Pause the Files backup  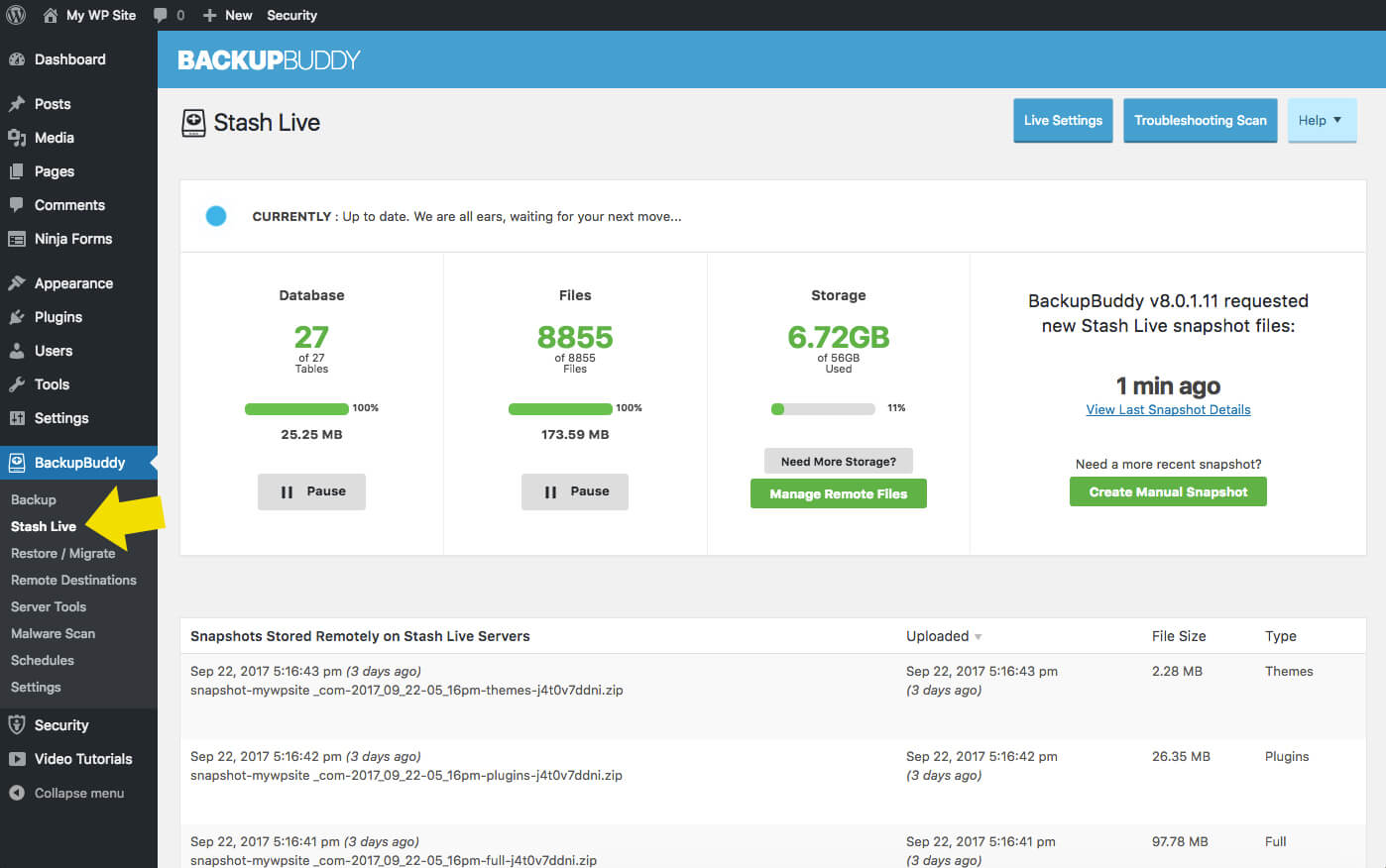click(x=575, y=491)
